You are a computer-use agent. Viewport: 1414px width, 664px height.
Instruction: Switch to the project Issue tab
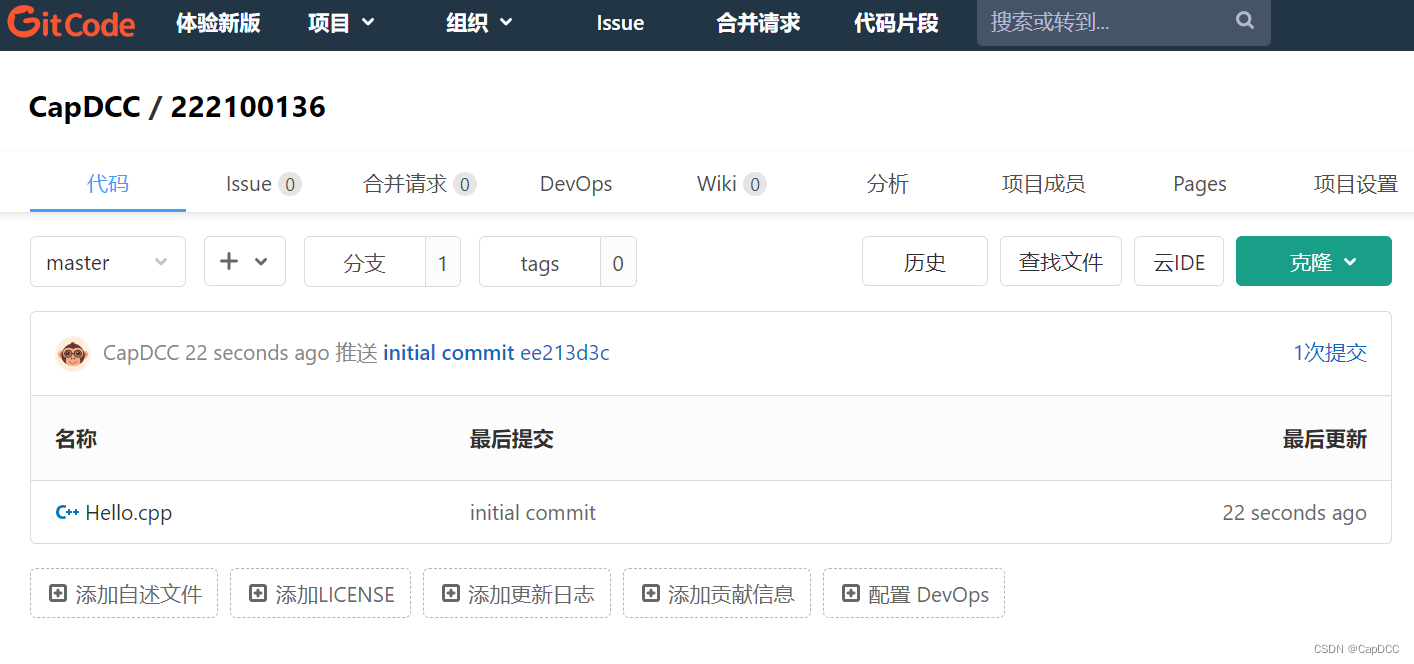click(x=263, y=184)
